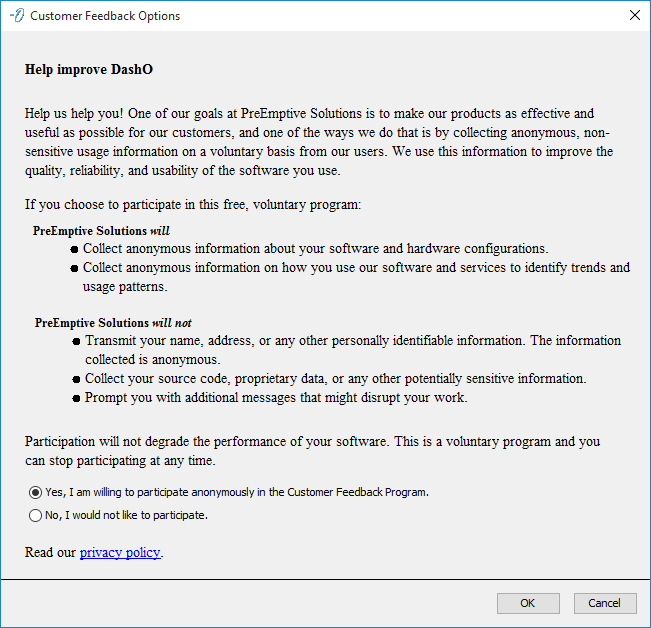Image resolution: width=651 pixels, height=628 pixels.
Task: Click the 'If you choose to participate' line
Action: (192, 205)
